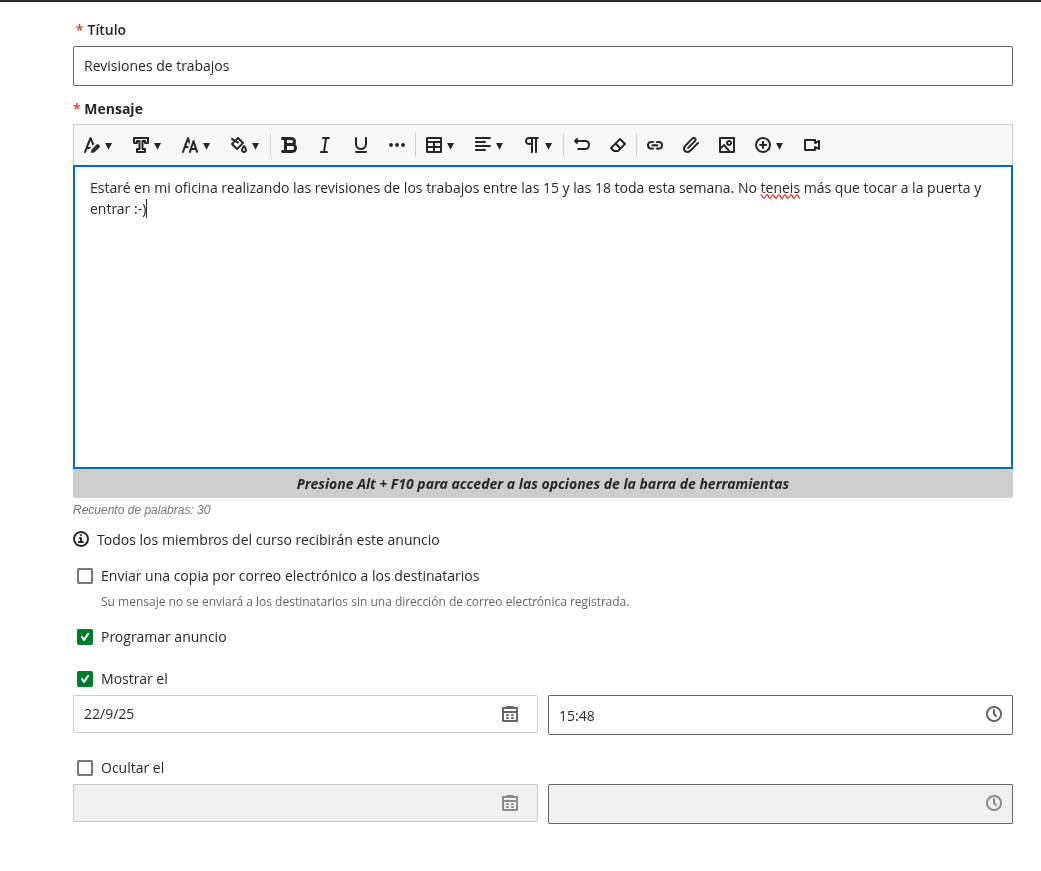Image resolution: width=1041 pixels, height=871 pixels.
Task: Open the text color fill dropdown
Action: coord(244,145)
